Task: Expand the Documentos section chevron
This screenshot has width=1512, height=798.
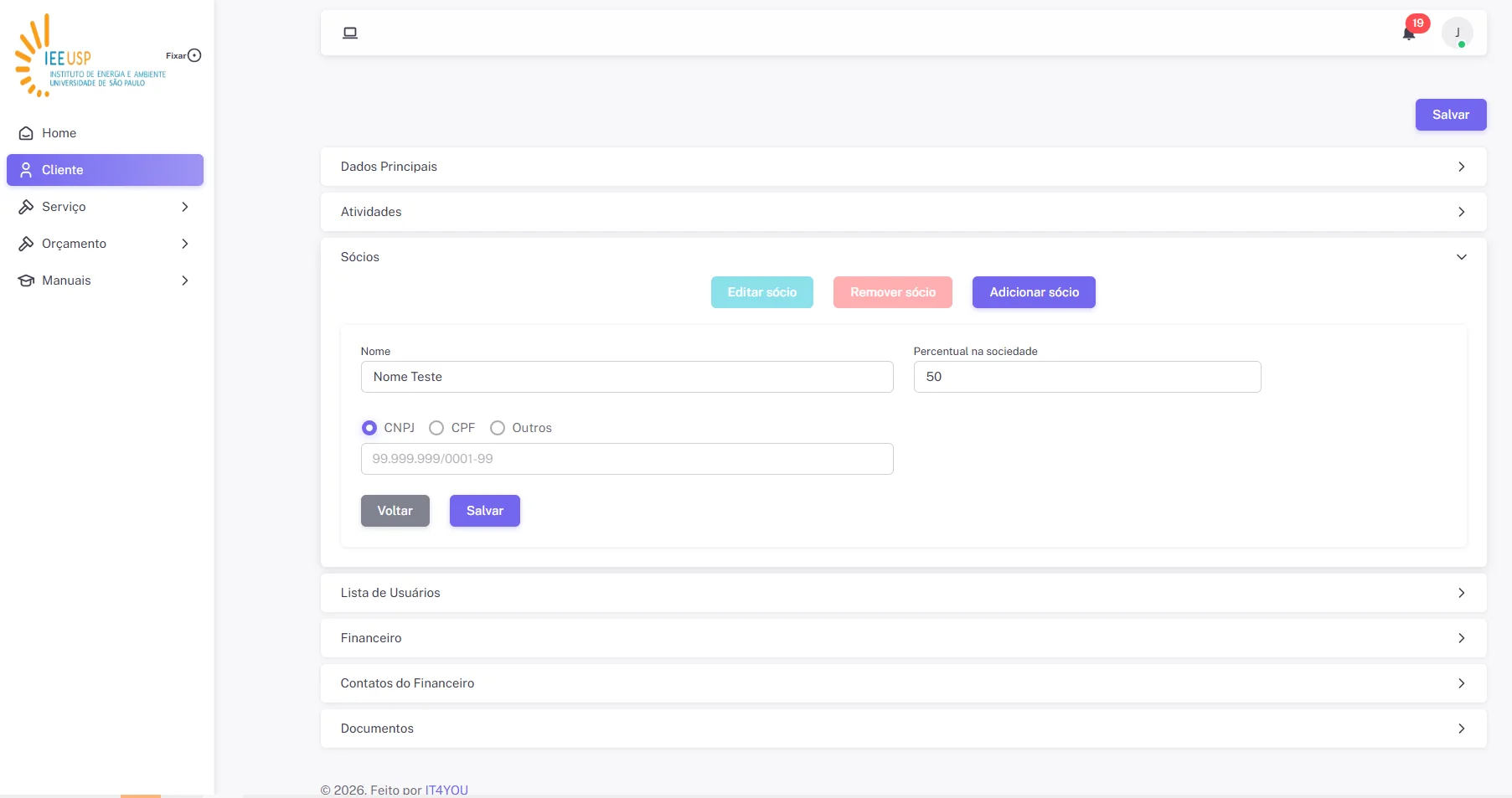Action: coord(1461,728)
